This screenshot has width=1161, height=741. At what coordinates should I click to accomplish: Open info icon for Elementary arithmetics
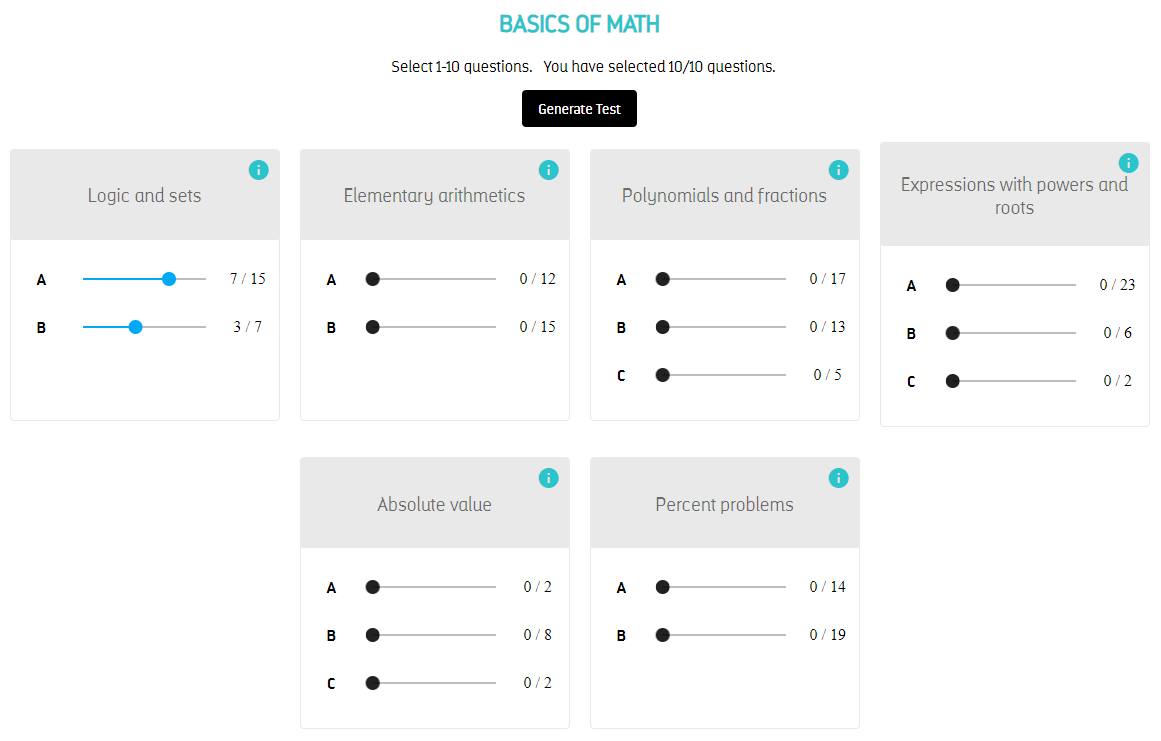point(548,170)
